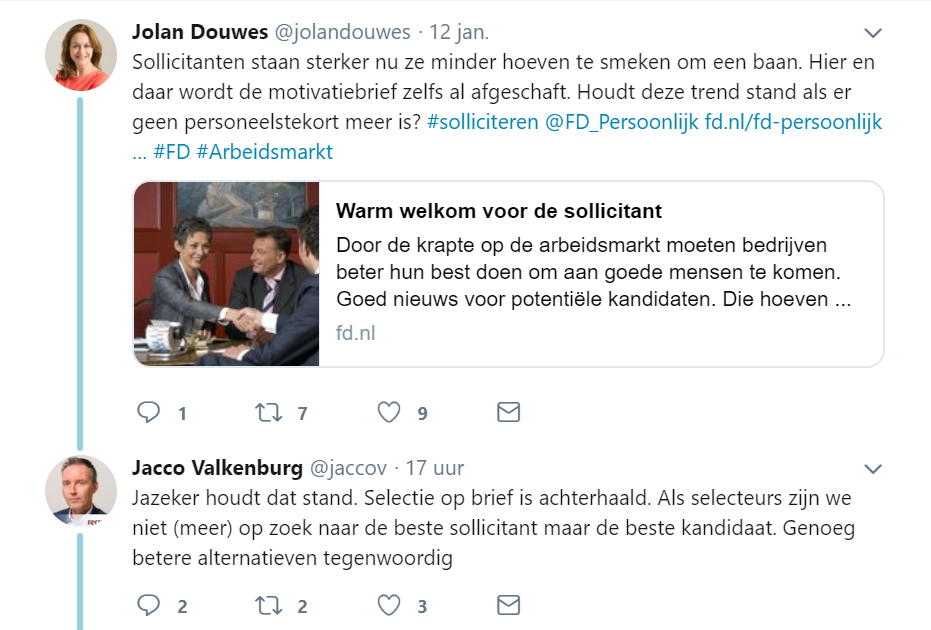Click the #FD hashtag
The height and width of the screenshot is (630, 931).
coord(171,152)
